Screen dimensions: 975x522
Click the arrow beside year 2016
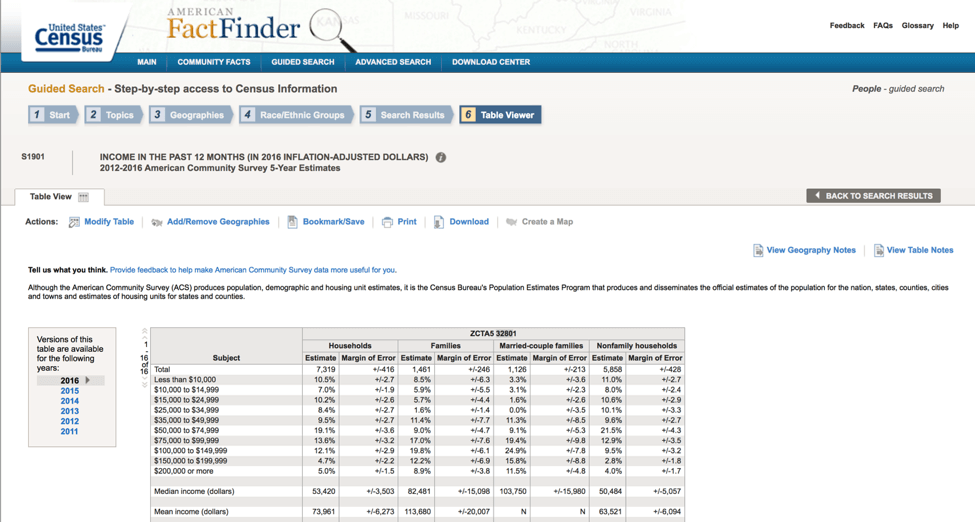(88, 380)
